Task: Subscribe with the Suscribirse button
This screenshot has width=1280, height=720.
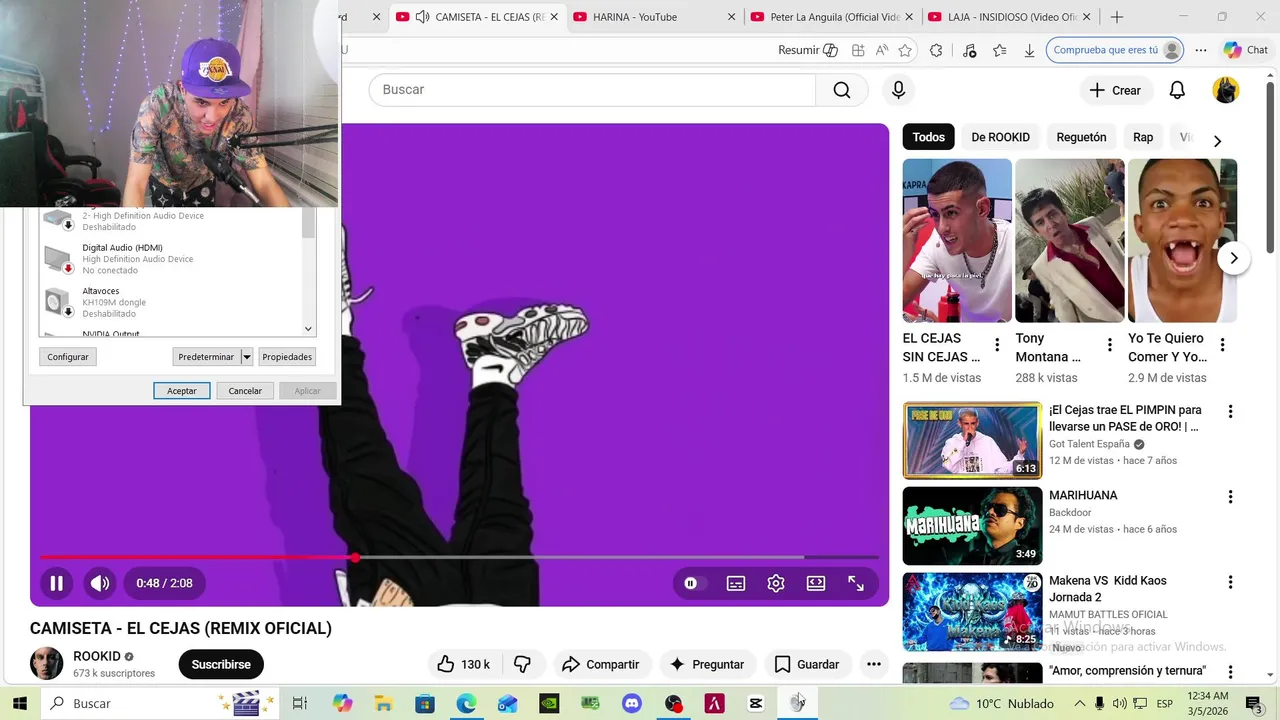Action: coord(221,664)
